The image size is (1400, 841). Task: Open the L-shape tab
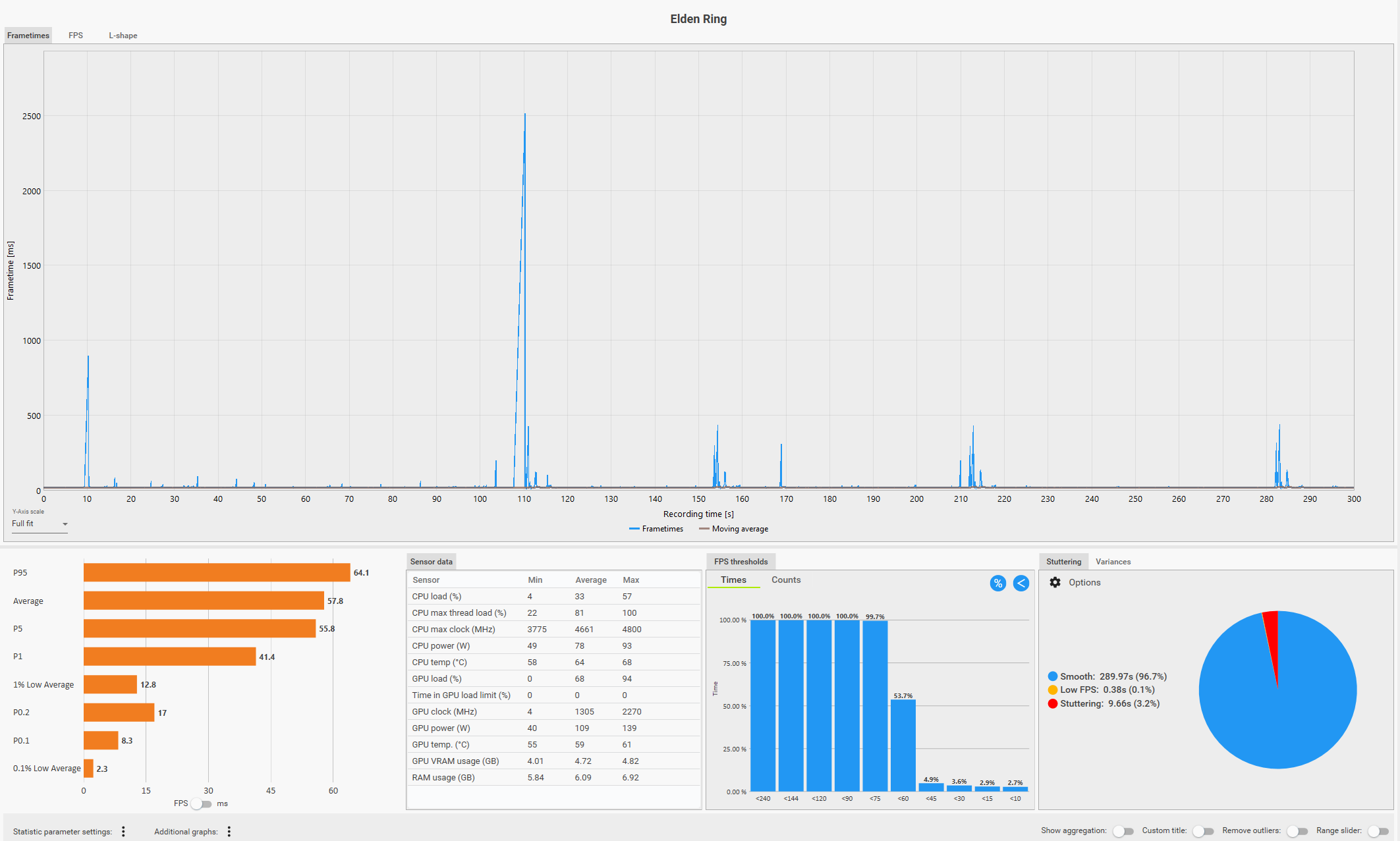tap(123, 36)
